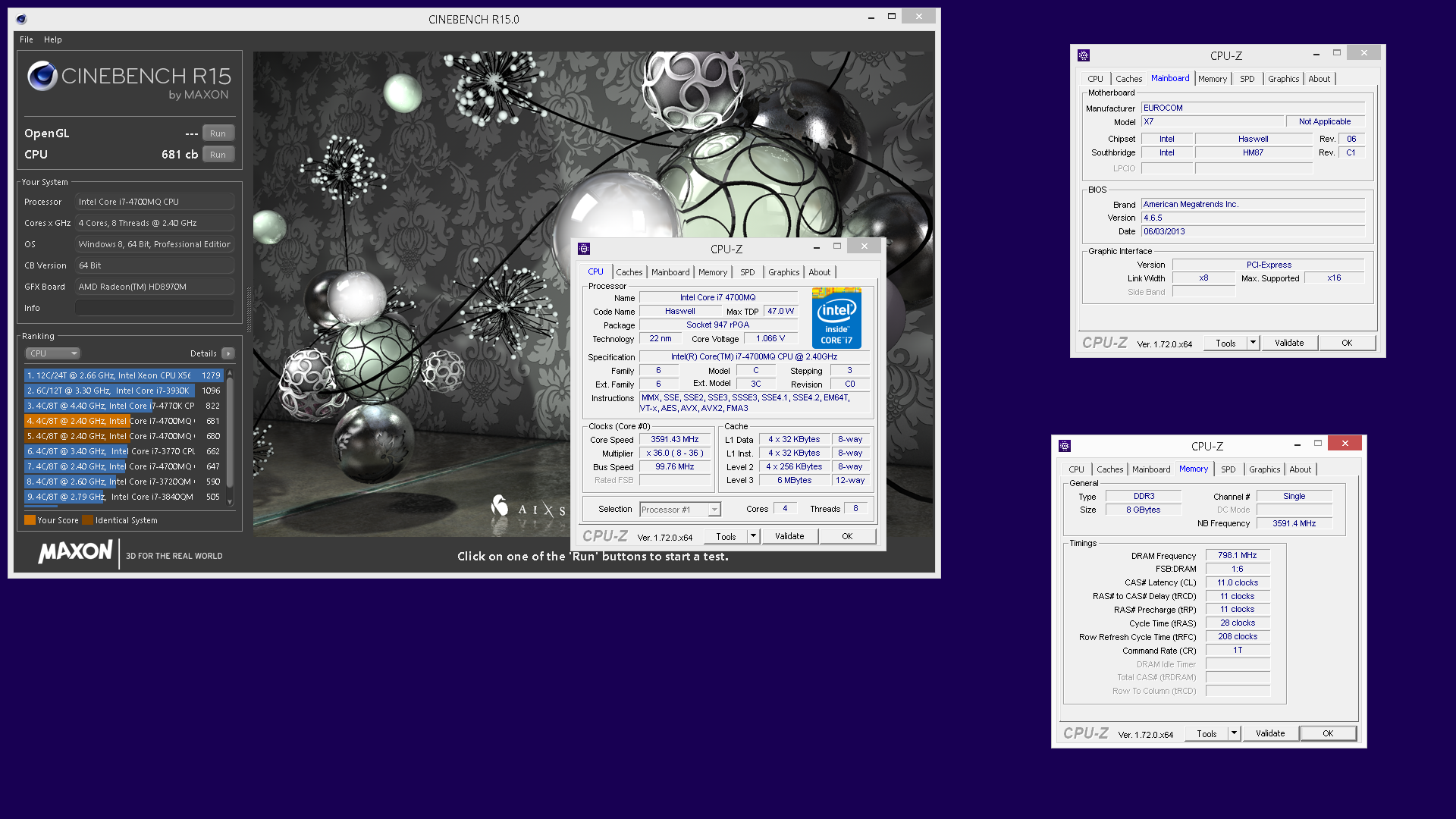The height and width of the screenshot is (819, 1456).
Task: Click the Info input field in Your System
Action: click(155, 308)
